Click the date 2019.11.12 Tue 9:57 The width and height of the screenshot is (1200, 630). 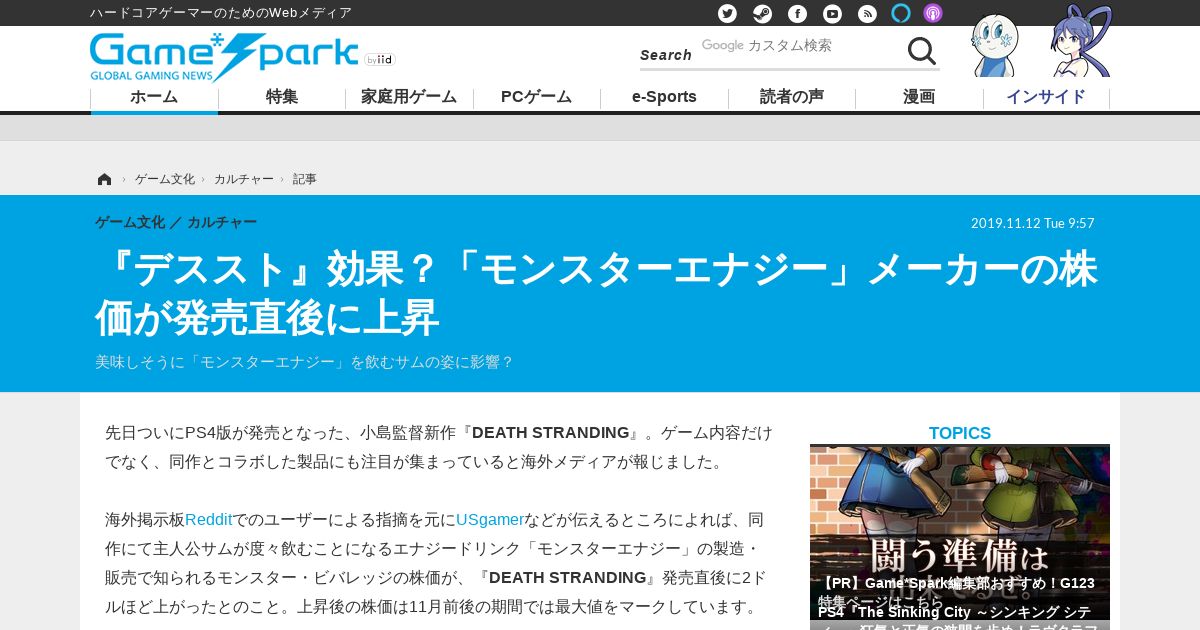[1033, 223]
